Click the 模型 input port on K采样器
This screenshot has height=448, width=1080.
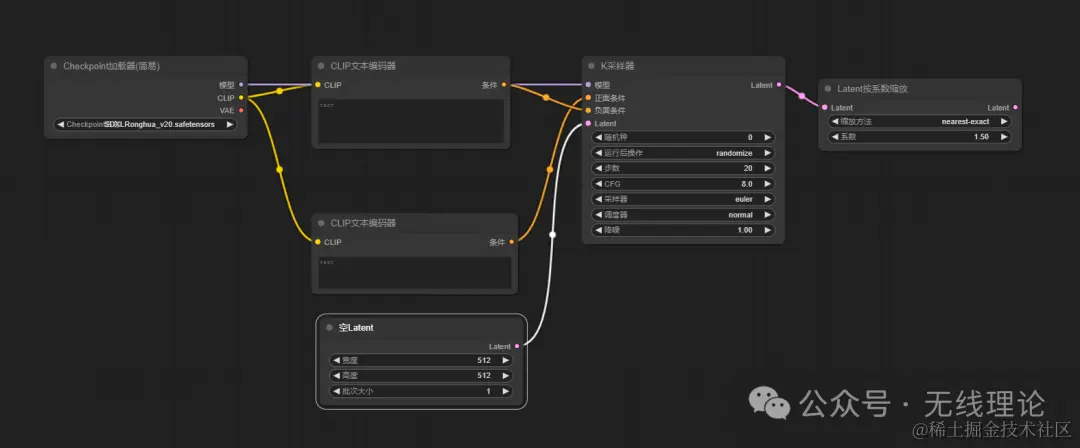588,85
